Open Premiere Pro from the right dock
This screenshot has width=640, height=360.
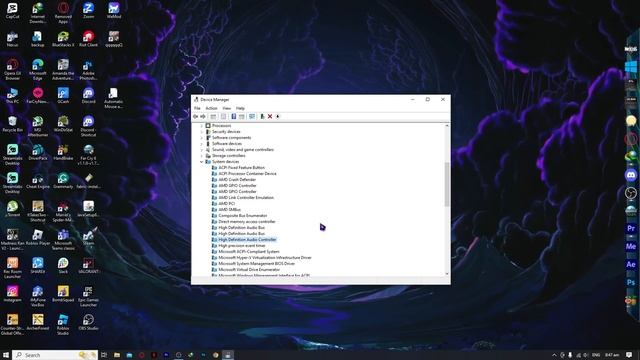pos(631,228)
